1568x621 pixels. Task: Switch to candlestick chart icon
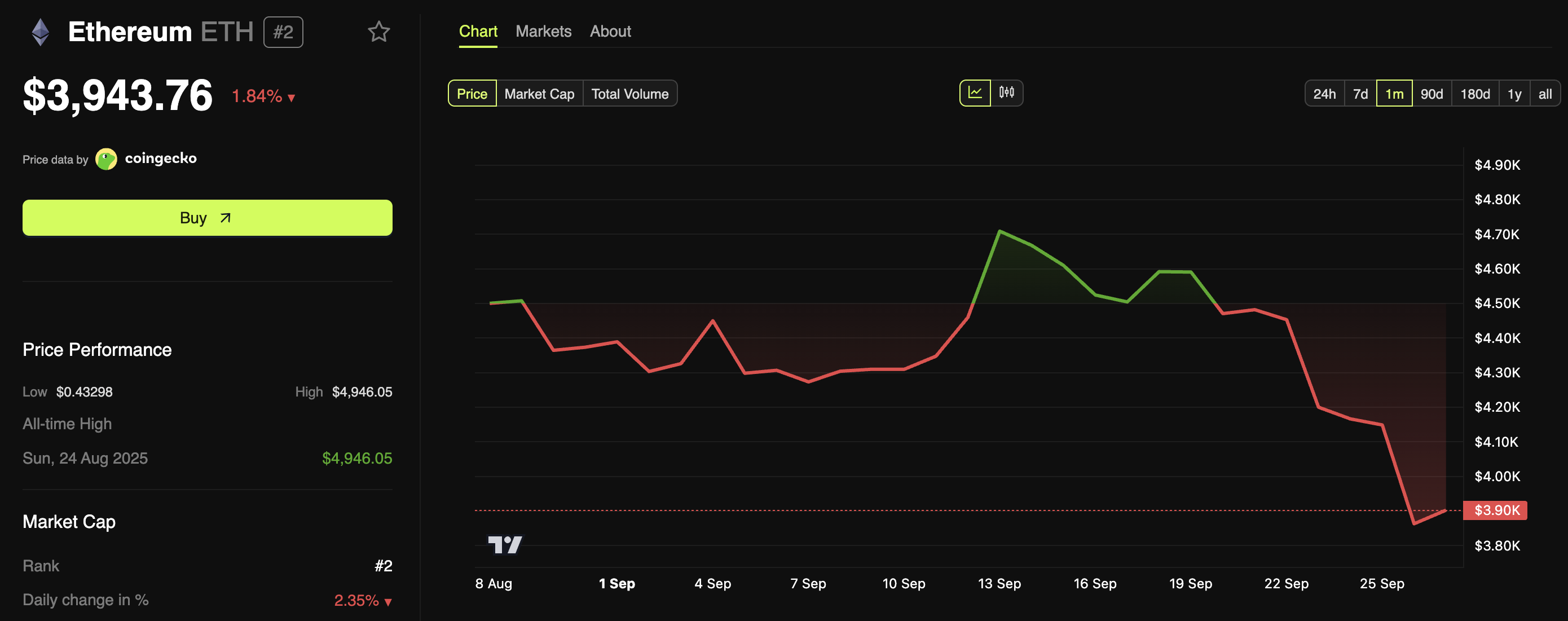1006,93
